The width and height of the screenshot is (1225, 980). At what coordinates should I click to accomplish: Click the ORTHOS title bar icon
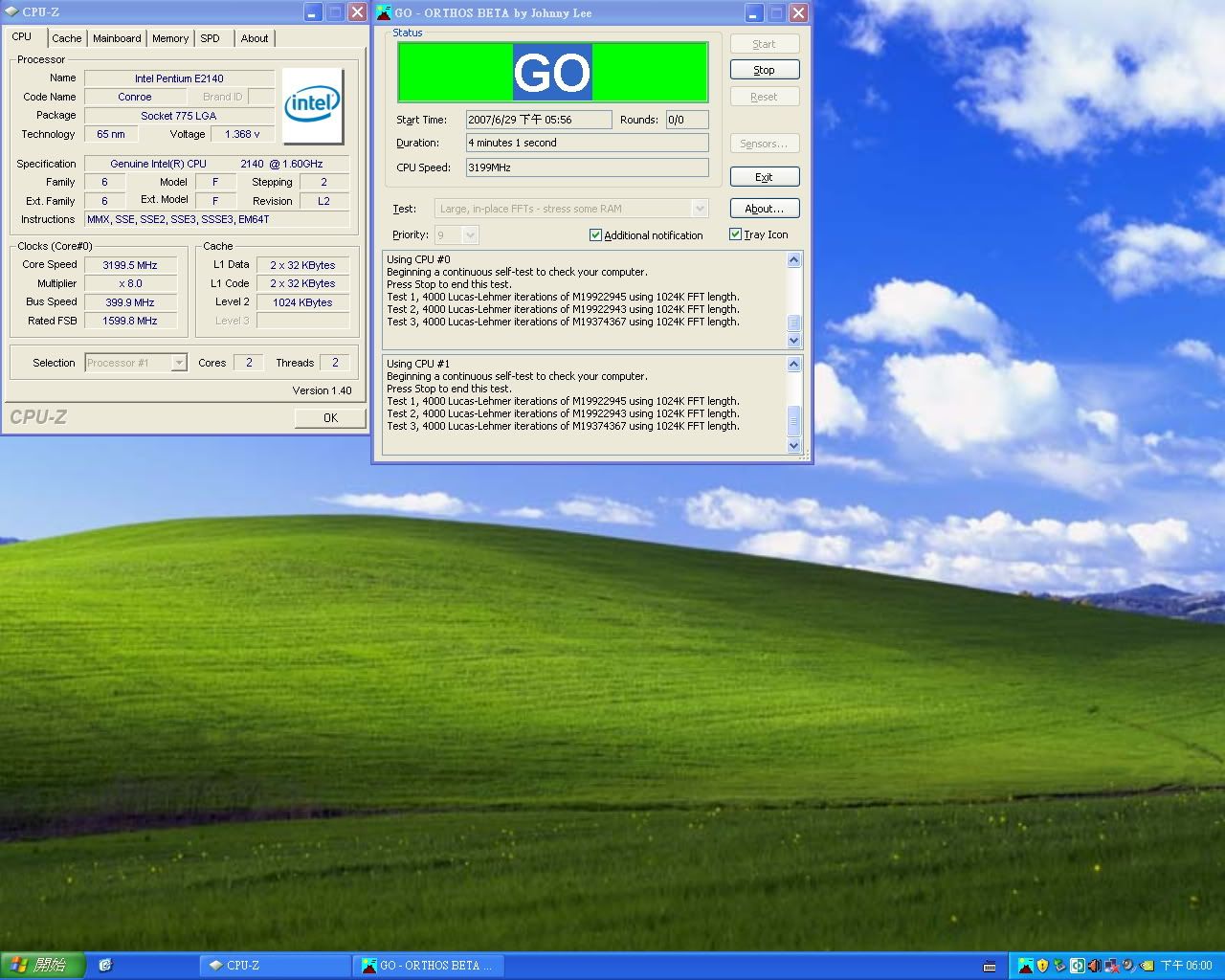384,12
